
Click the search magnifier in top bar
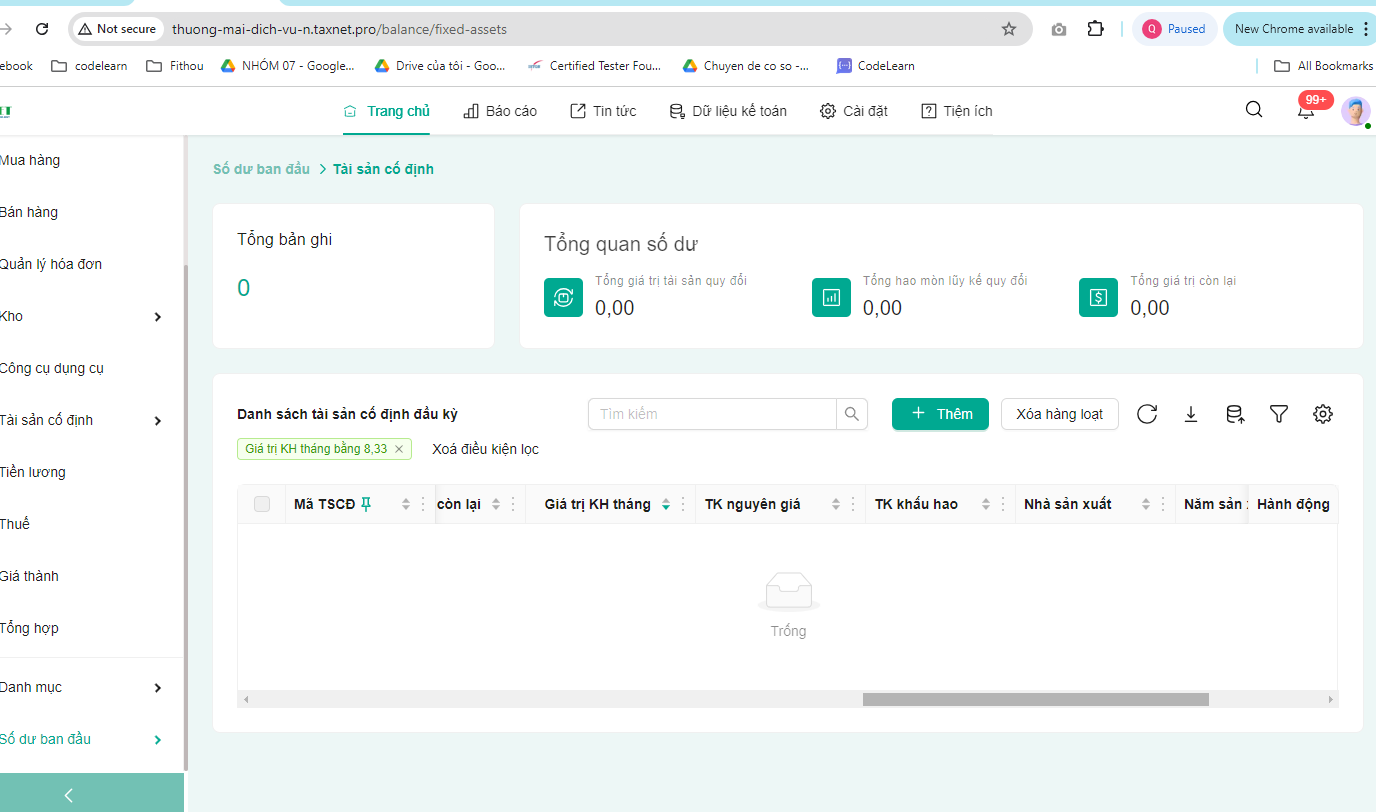(1254, 110)
